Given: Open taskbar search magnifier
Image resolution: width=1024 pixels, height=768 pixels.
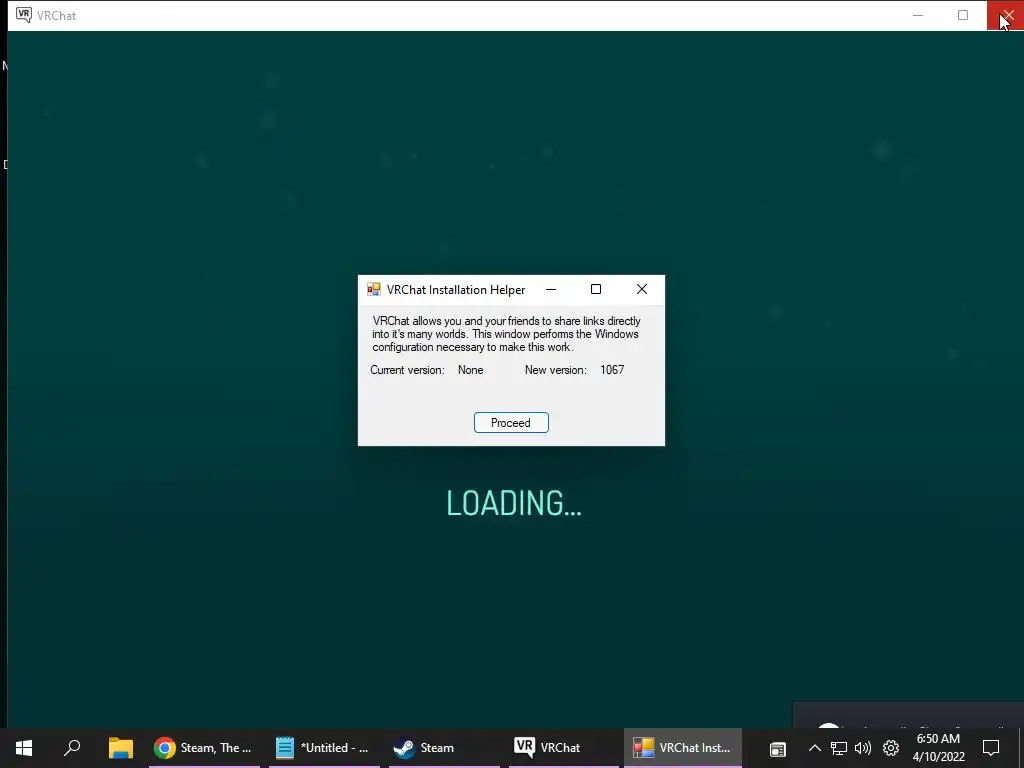Looking at the screenshot, I should (x=72, y=747).
